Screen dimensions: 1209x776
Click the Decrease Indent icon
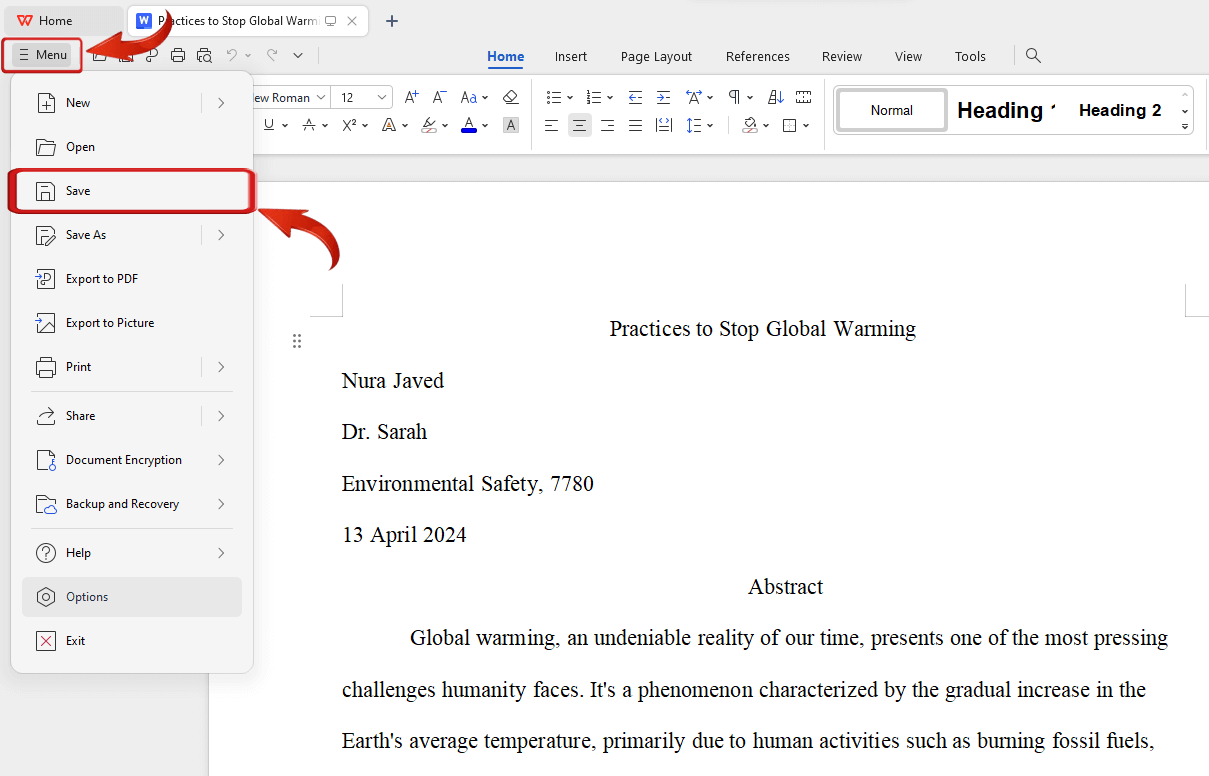pyautogui.click(x=635, y=97)
